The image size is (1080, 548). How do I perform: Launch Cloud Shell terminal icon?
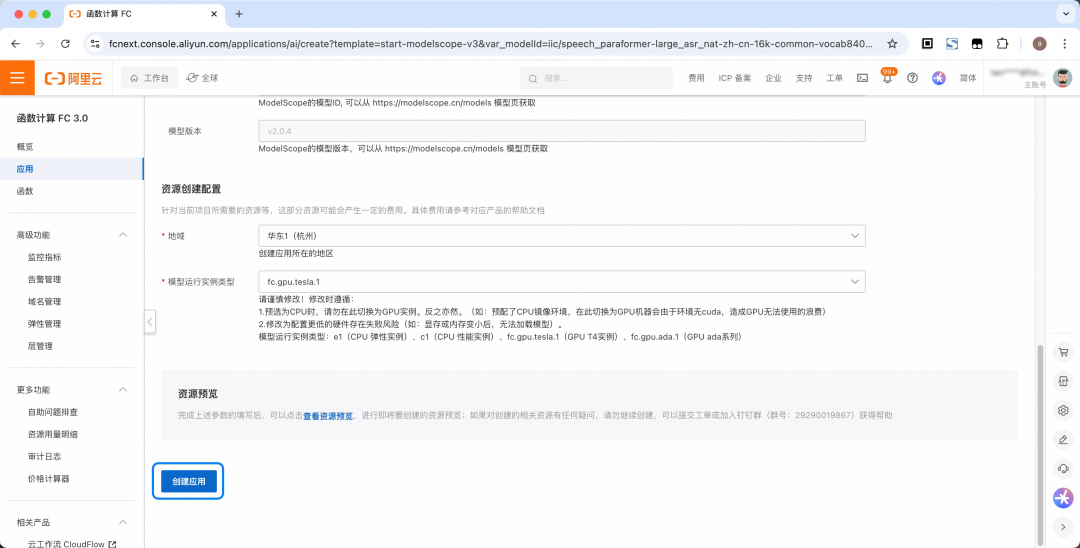(x=862, y=78)
